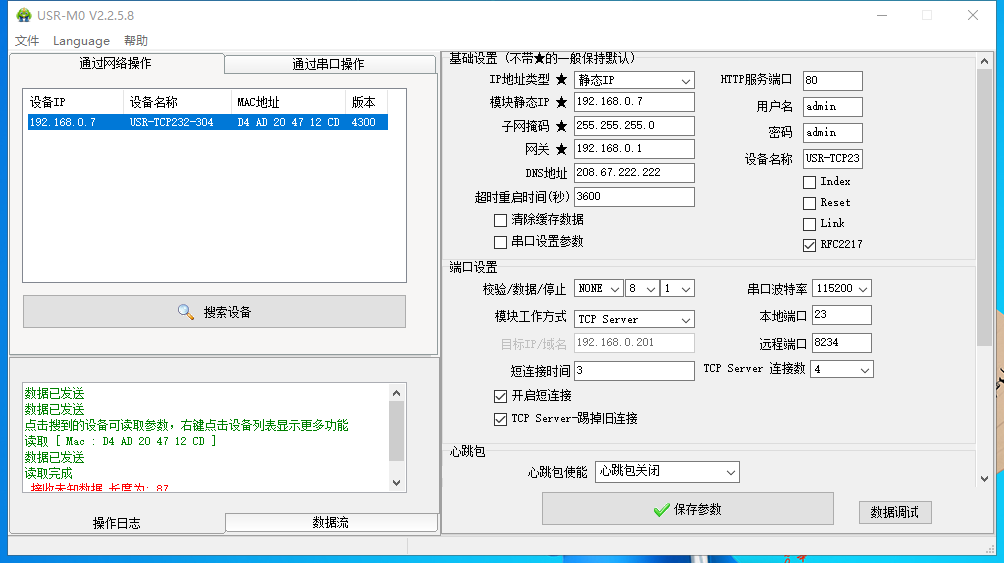Click the 模块静态IP input field
The image size is (1004, 563).
tap(634, 102)
